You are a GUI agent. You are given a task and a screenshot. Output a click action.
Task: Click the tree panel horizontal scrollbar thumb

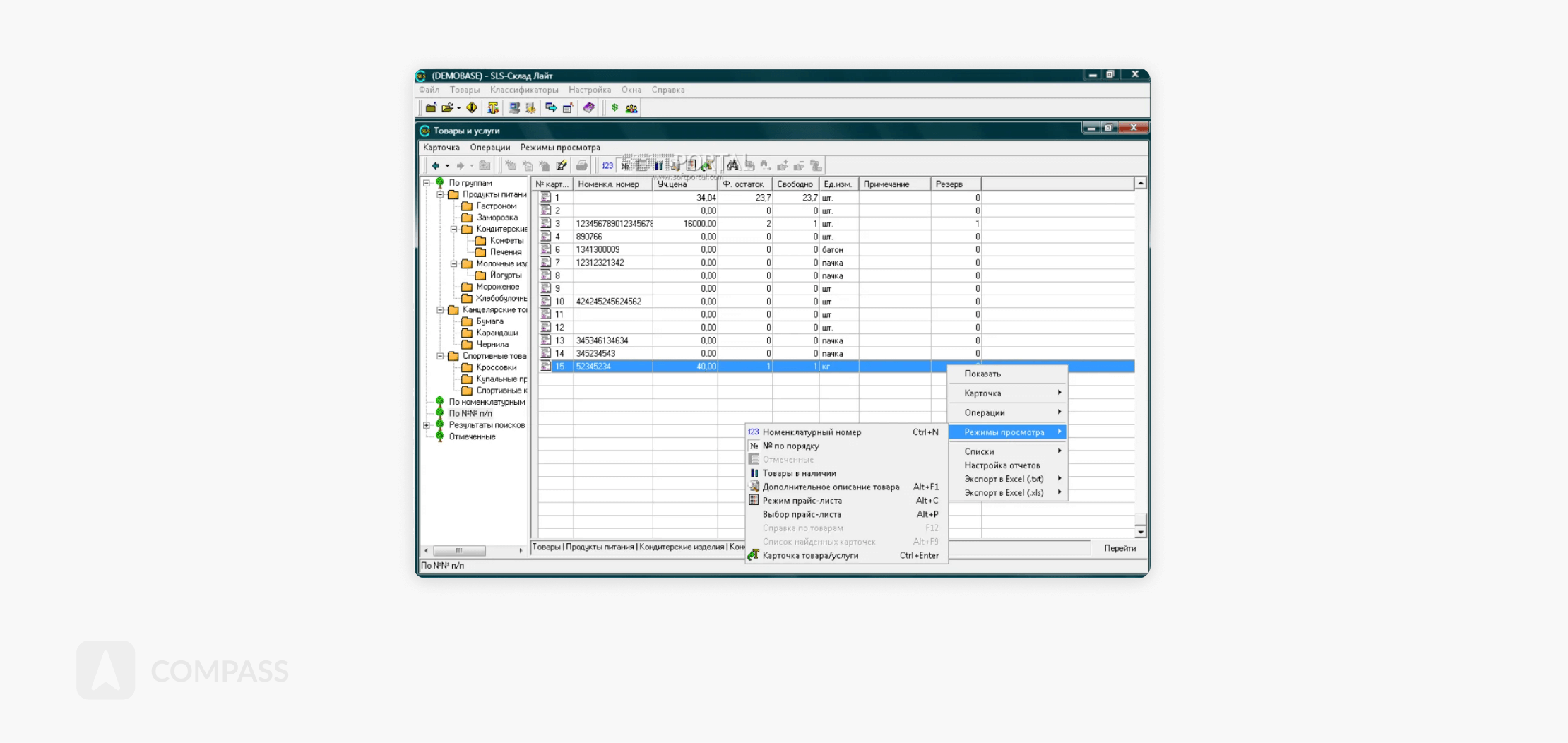459,550
